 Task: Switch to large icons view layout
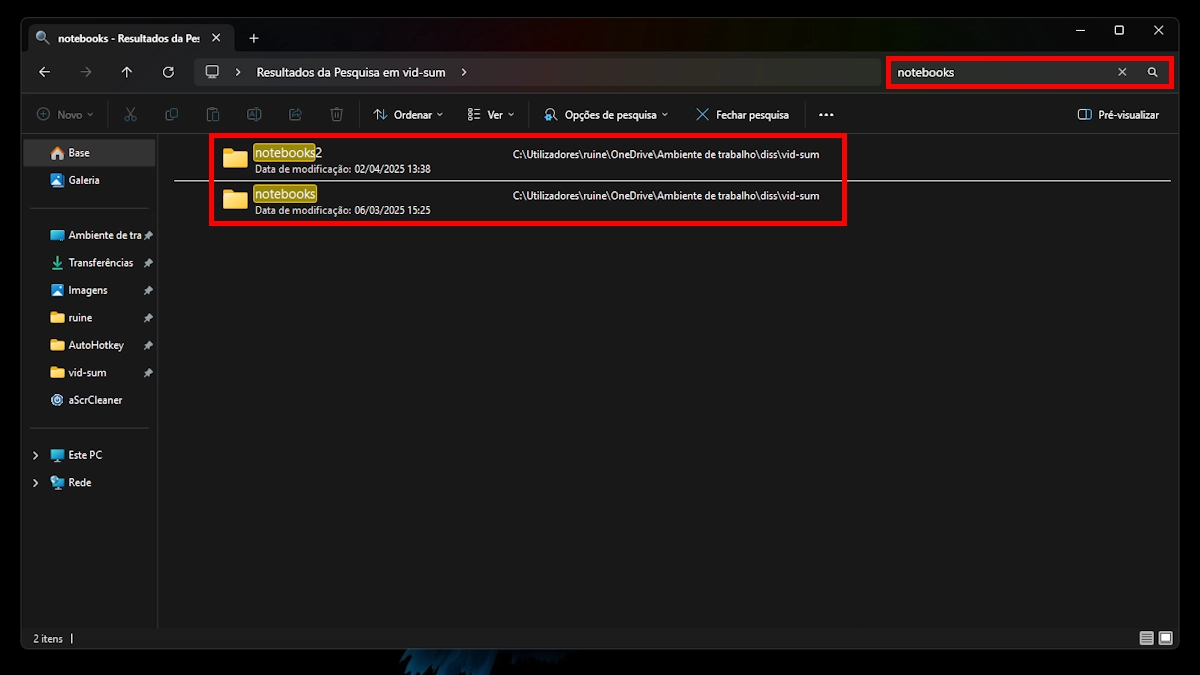[x=1164, y=638]
